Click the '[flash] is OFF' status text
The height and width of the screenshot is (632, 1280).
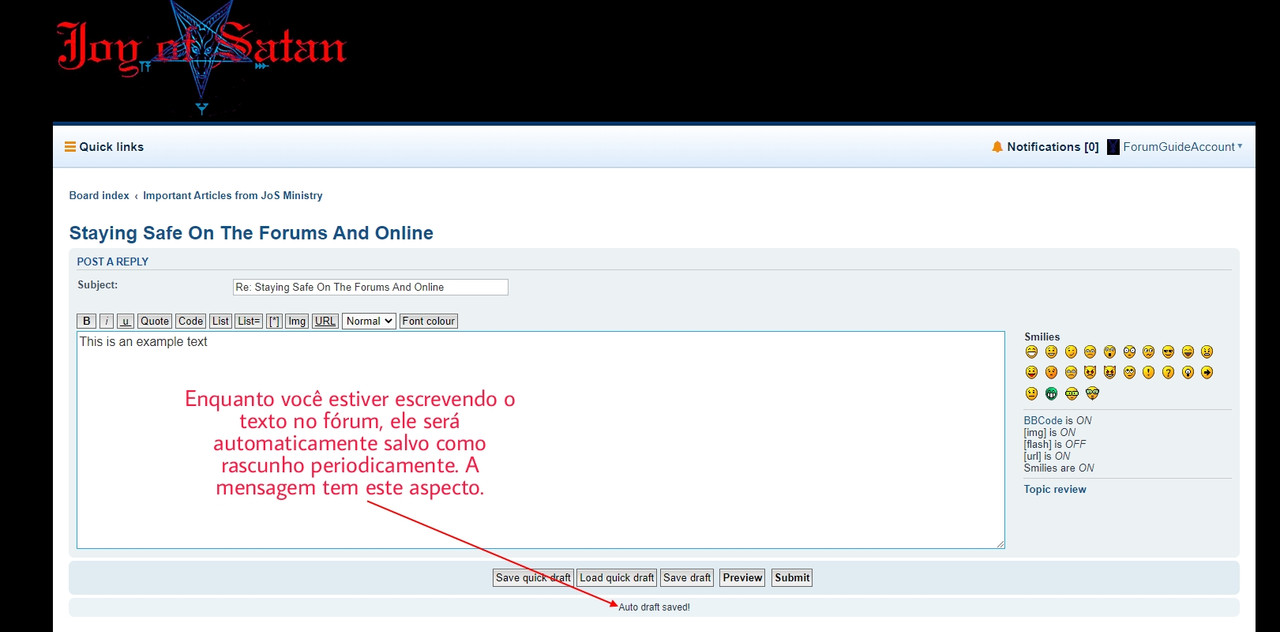[1055, 444]
